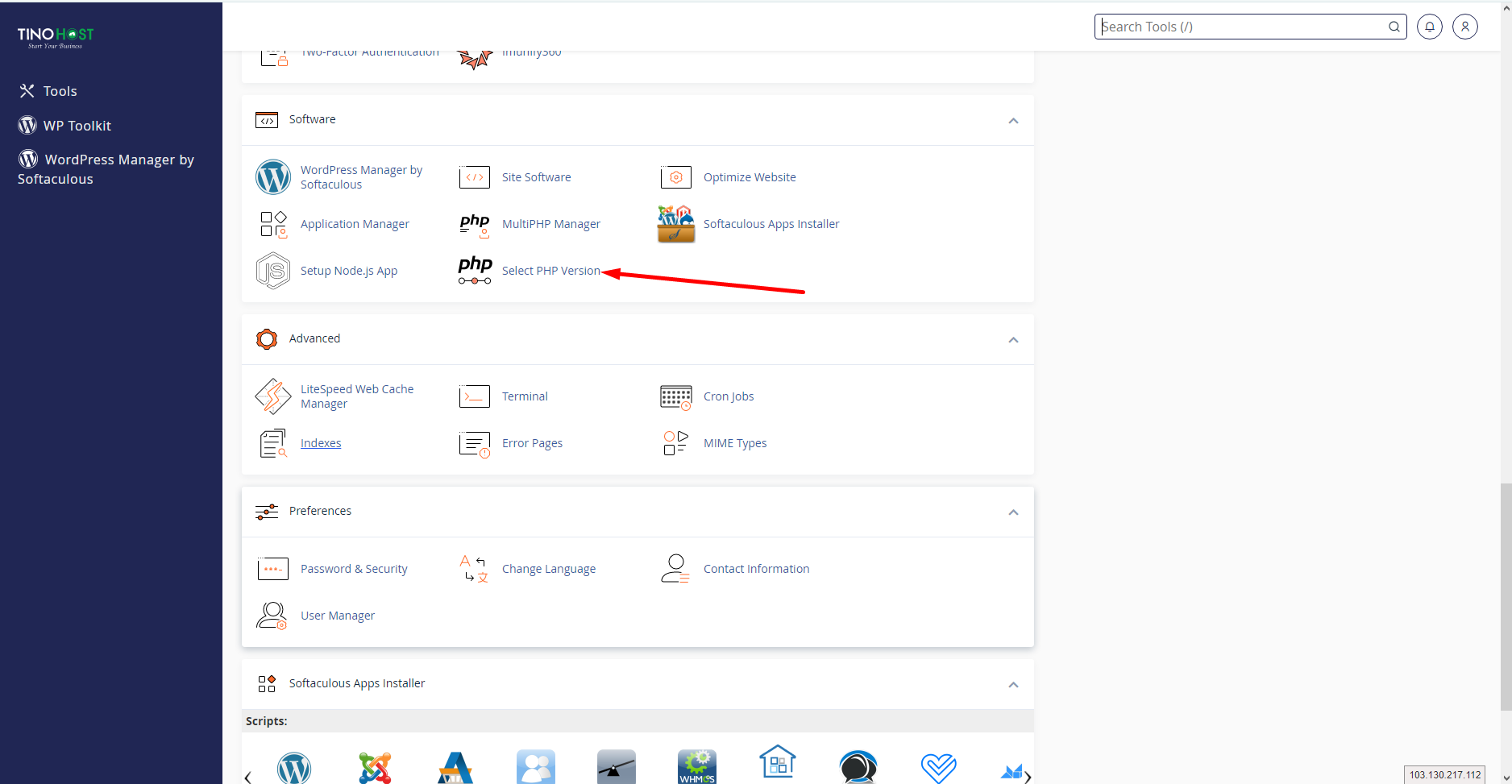Collapse the Software section
Viewport: 1512px width, 784px height.
tap(1013, 121)
